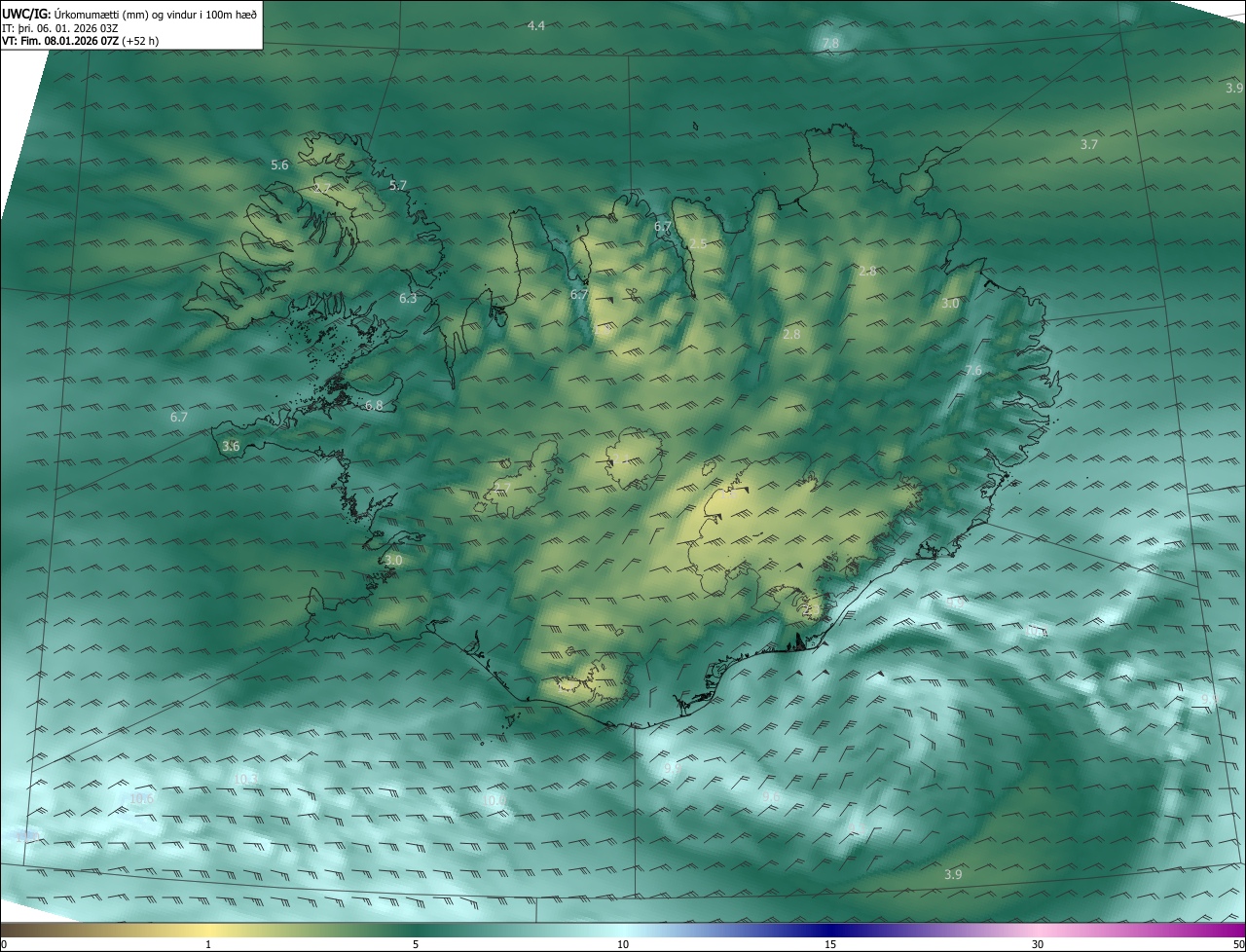Click the 3.7 value on the map
The width and height of the screenshot is (1246, 952).
1089,144
